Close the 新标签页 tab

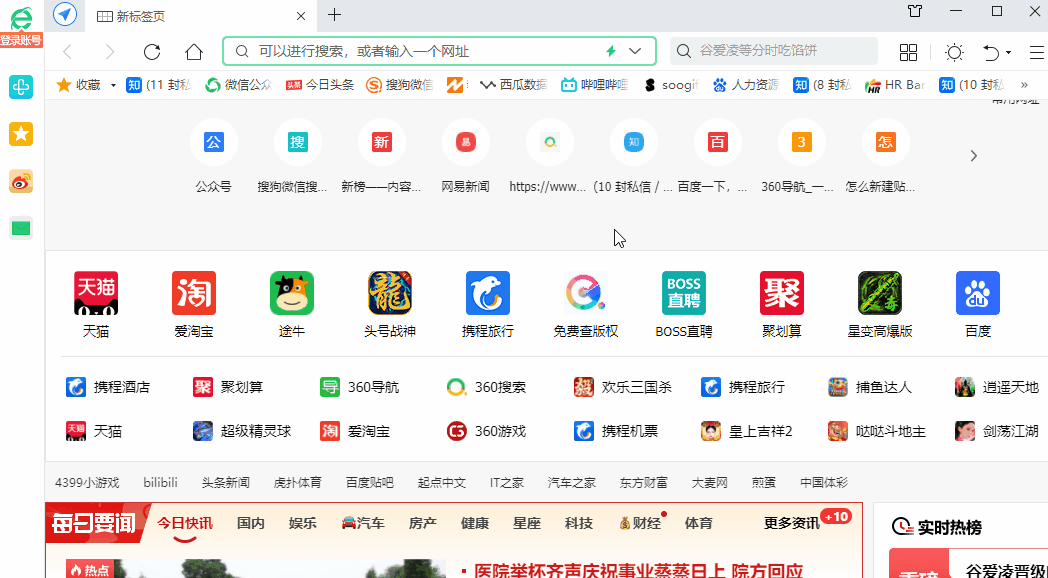pos(301,16)
